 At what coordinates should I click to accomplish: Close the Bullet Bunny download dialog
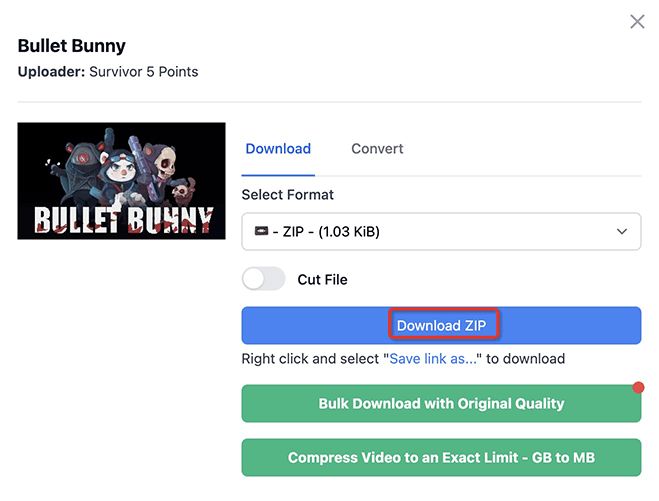point(637,21)
